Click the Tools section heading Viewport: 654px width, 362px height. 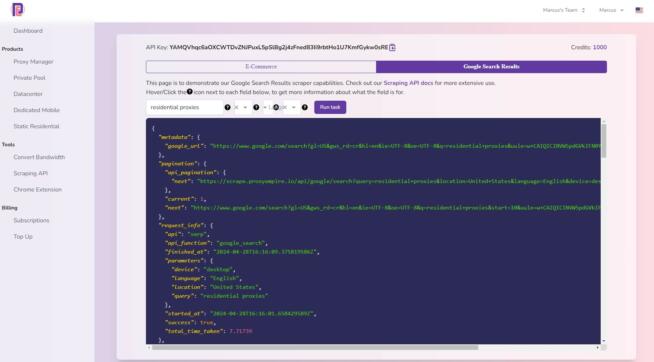8,144
